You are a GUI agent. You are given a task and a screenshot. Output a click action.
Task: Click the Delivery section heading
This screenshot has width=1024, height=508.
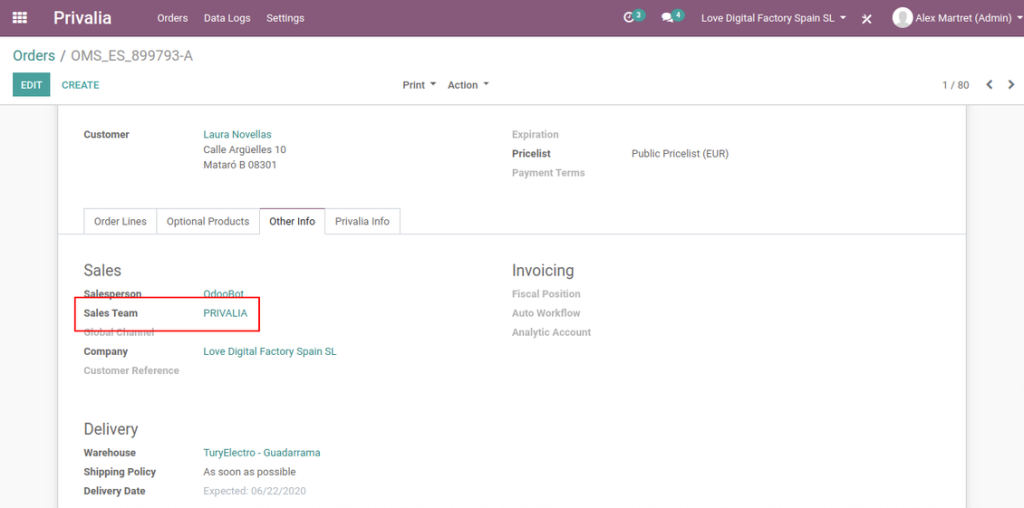click(111, 429)
